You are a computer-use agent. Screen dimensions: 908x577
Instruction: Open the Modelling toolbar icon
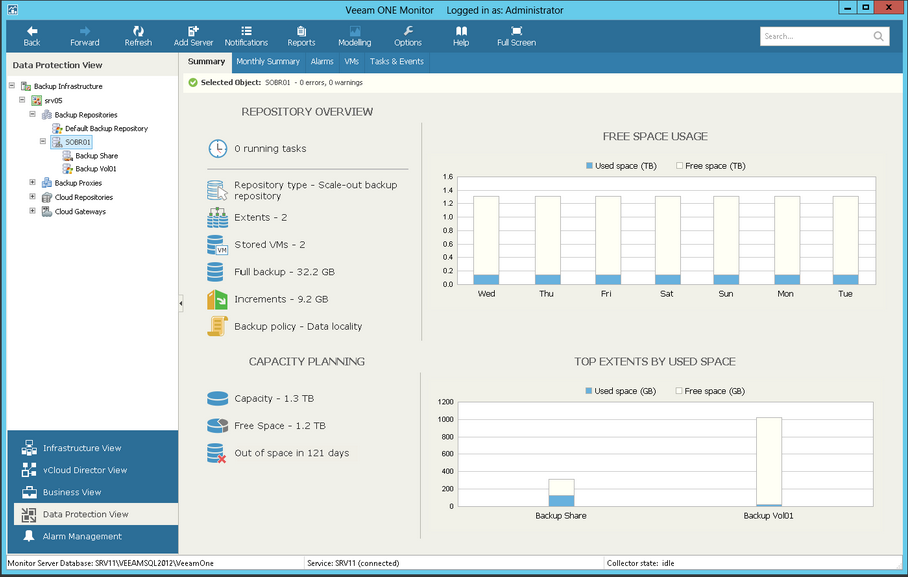point(355,31)
